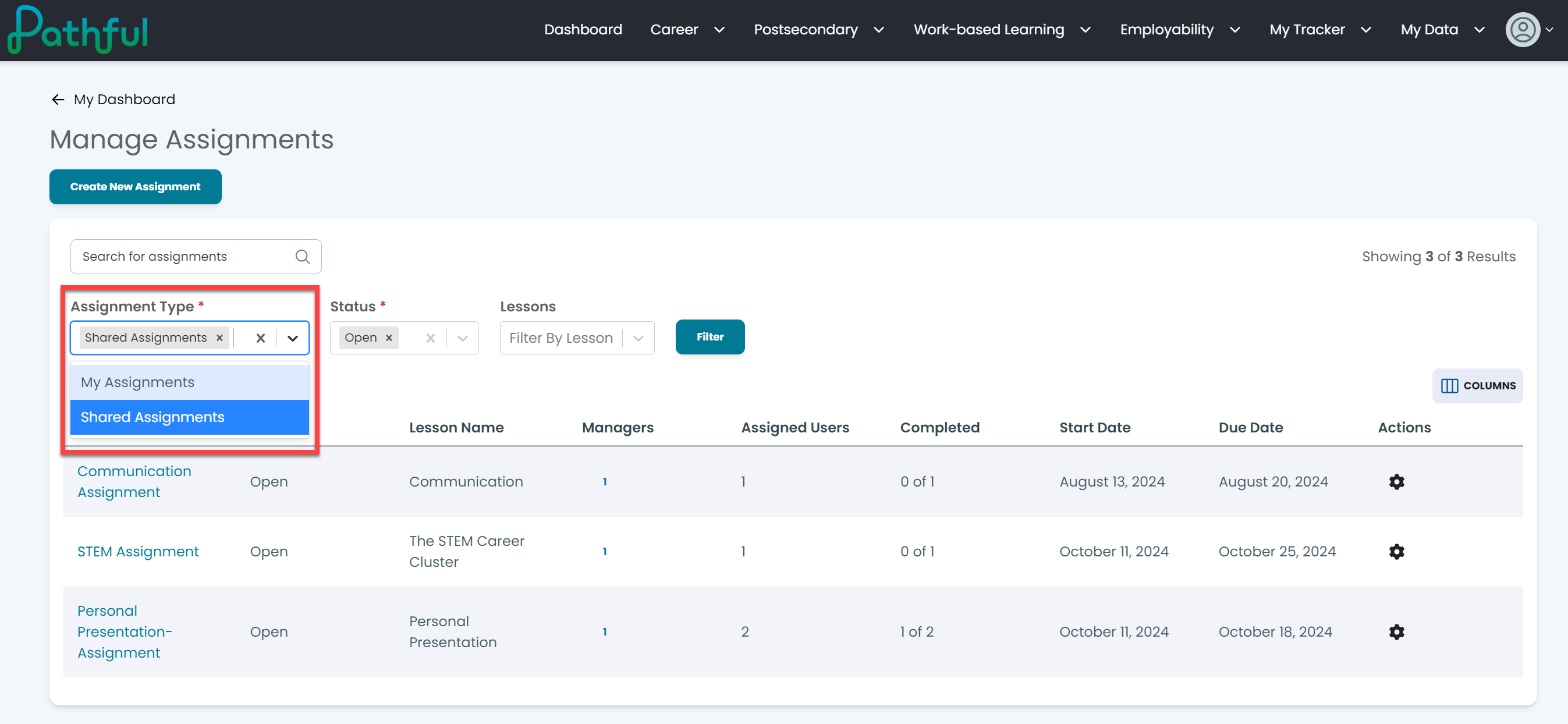Screen dimensions: 1568x724
Task: Sort by the Start Date column header
Action: point(1095,428)
